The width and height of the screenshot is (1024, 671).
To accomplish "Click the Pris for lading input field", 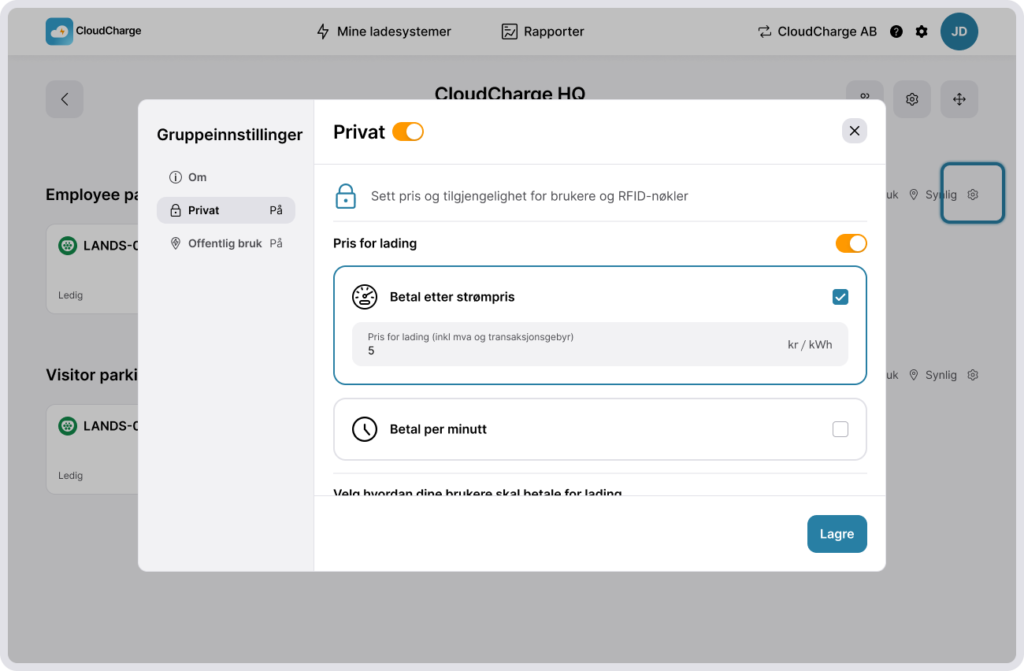I will (x=570, y=351).
